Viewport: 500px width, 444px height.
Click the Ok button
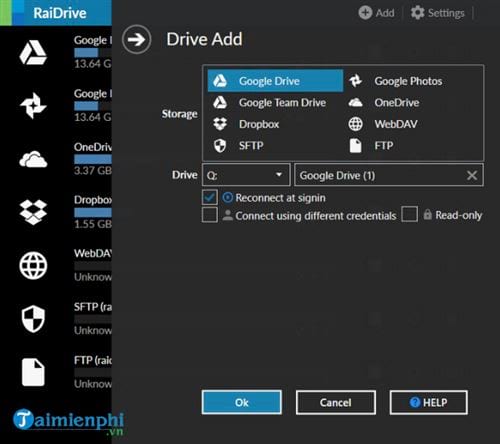point(242,402)
